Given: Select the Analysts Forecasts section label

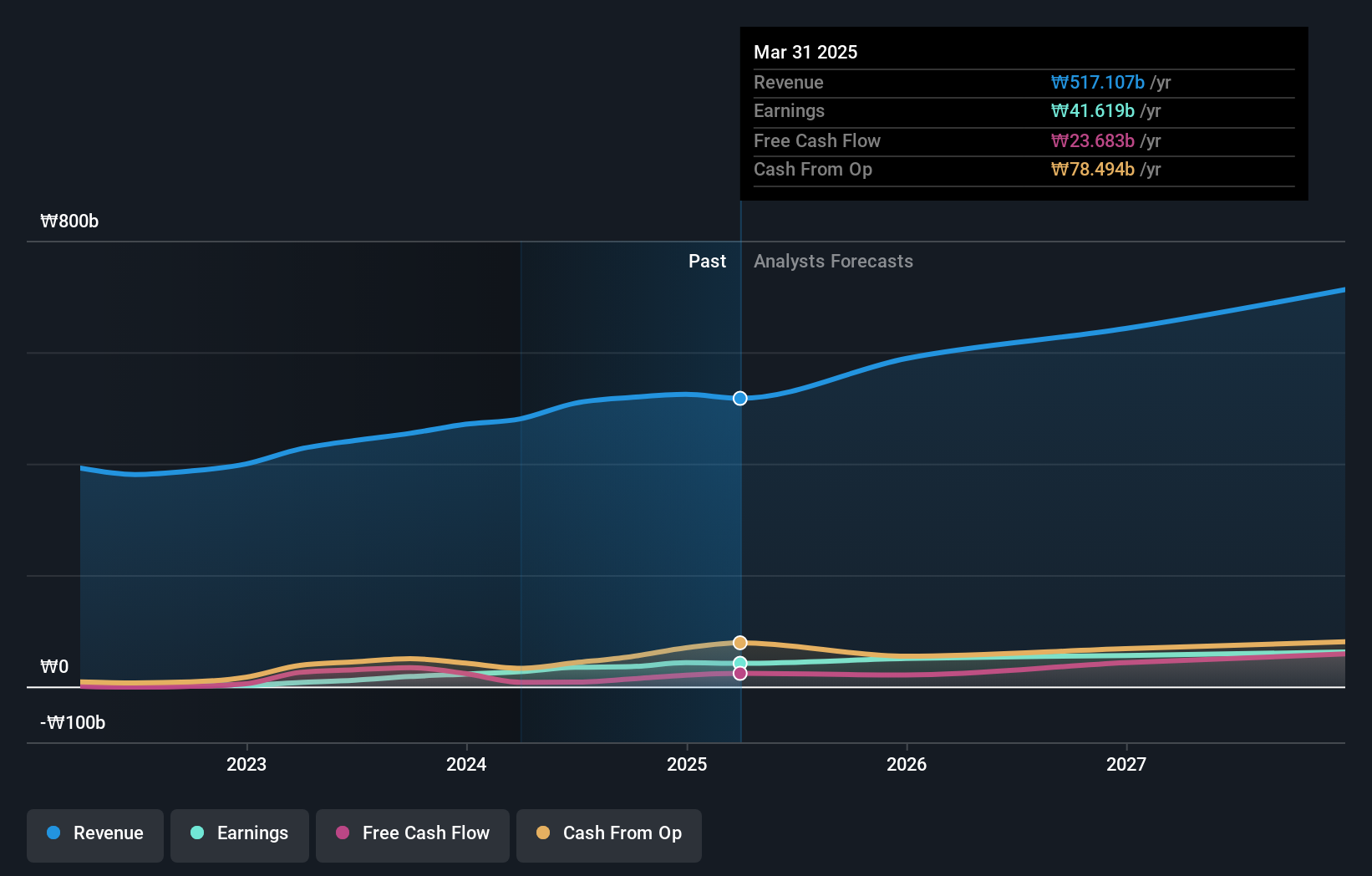Looking at the screenshot, I should [832, 261].
